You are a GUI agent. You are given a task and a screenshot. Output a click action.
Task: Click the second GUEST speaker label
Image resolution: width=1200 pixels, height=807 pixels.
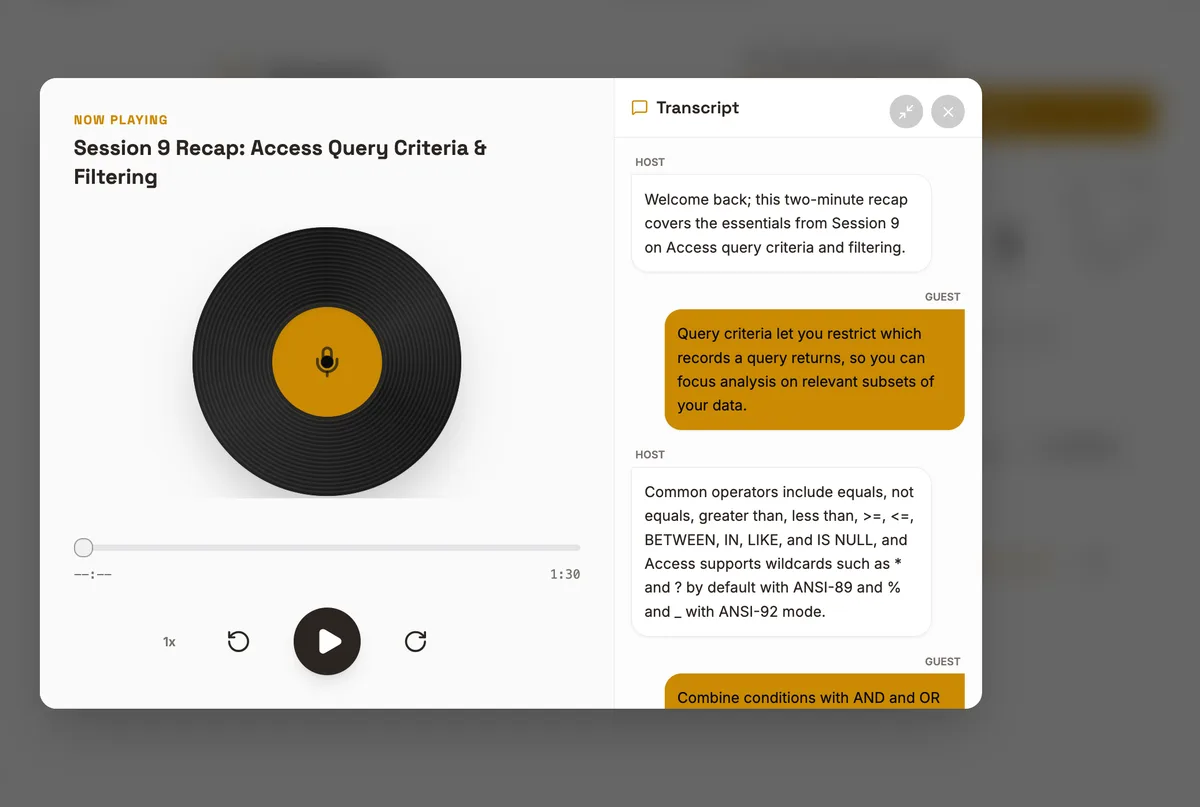click(x=942, y=662)
